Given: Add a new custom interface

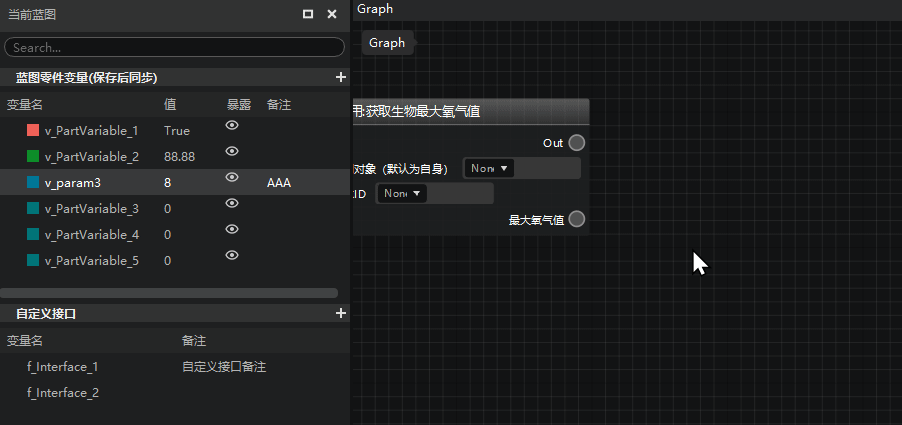Looking at the screenshot, I should 341,313.
